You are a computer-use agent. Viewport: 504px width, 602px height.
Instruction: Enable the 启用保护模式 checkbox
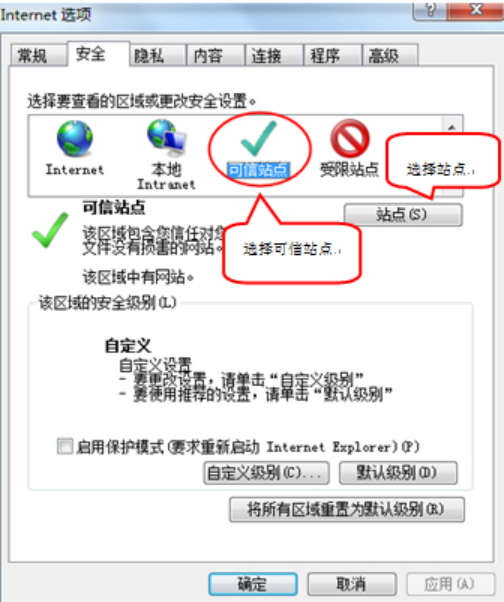(64, 447)
